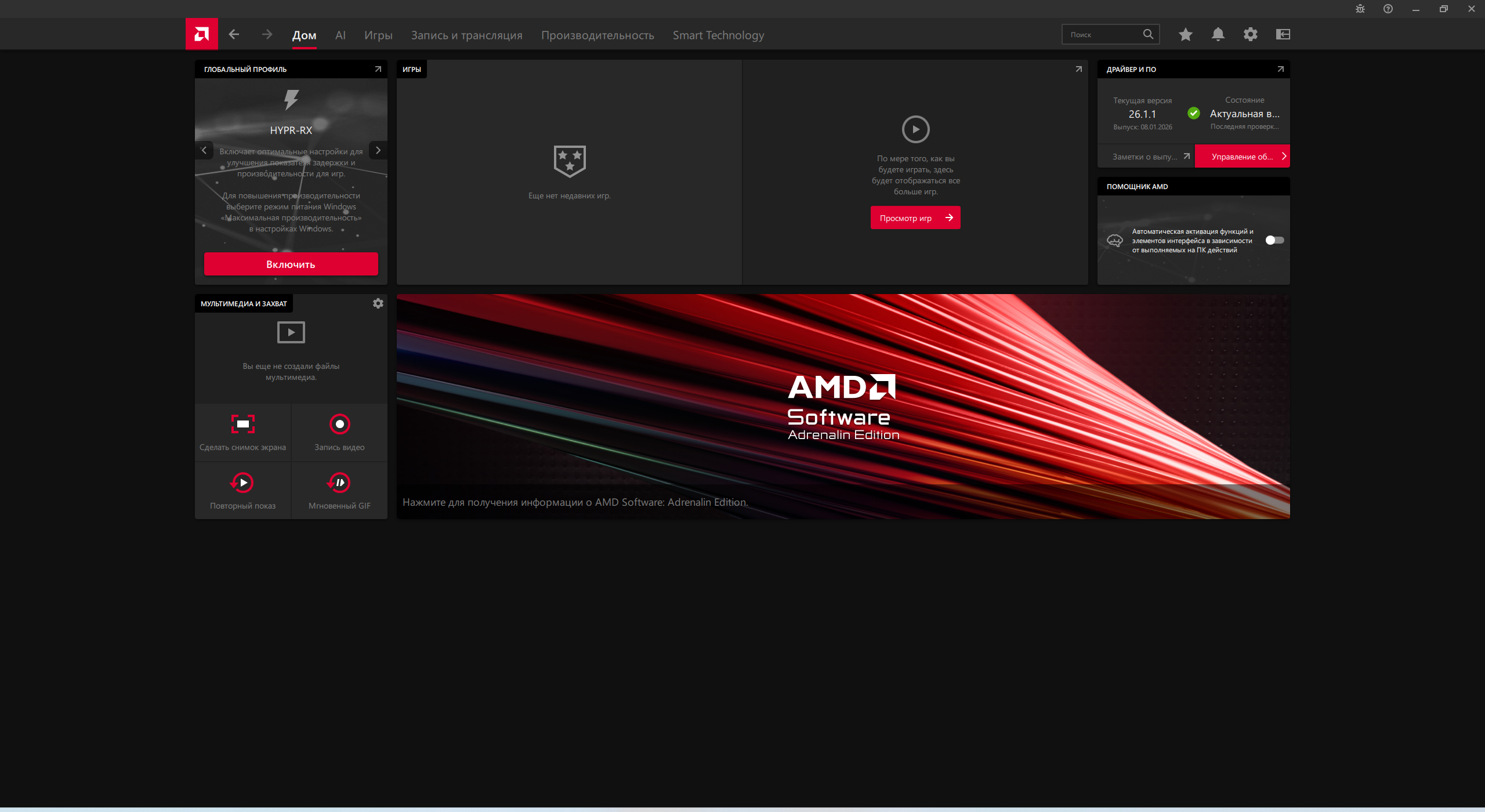Show next global profile with right chevron
The image size is (1485, 812).
(378, 150)
